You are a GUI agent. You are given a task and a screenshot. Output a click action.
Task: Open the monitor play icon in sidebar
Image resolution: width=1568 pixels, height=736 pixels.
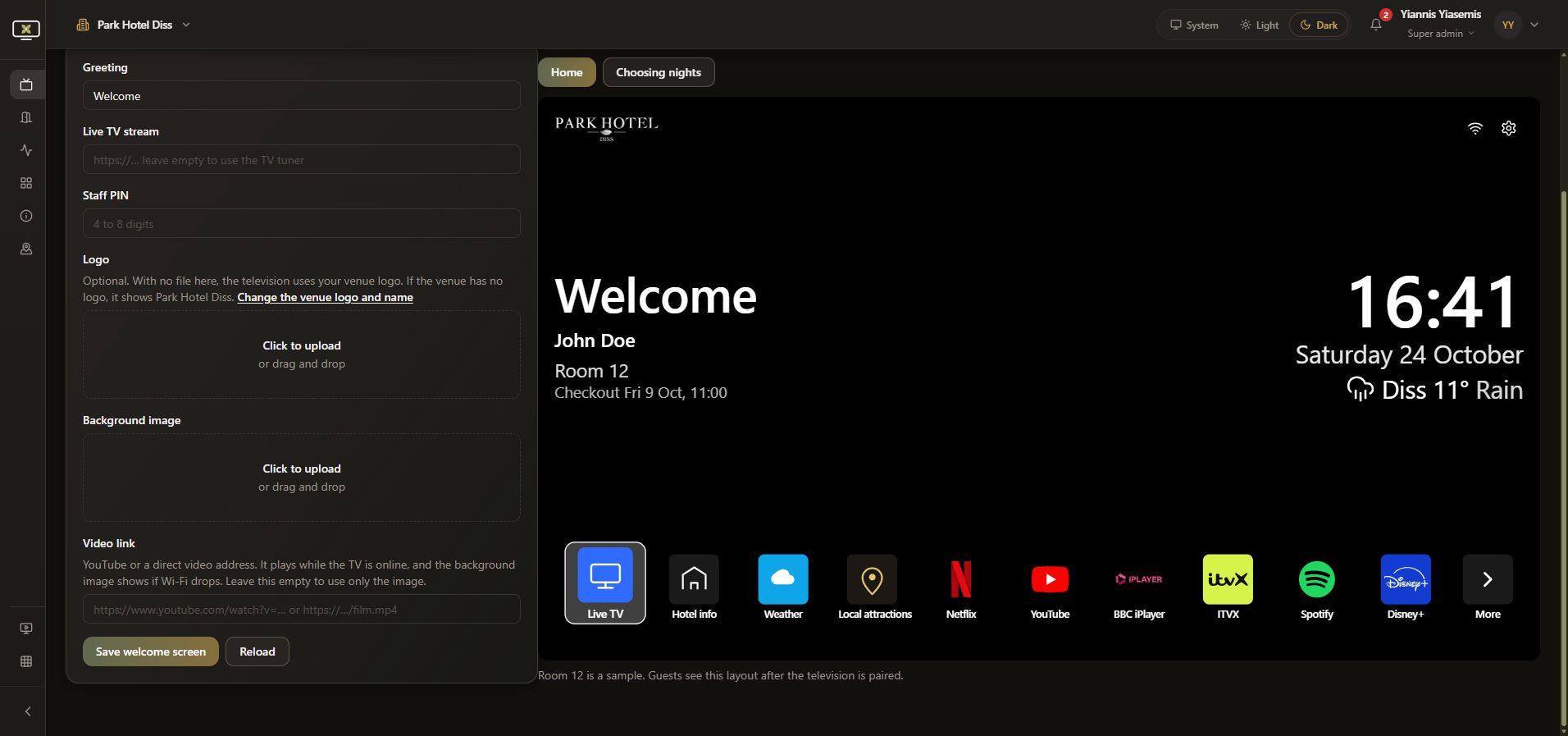coord(26,629)
